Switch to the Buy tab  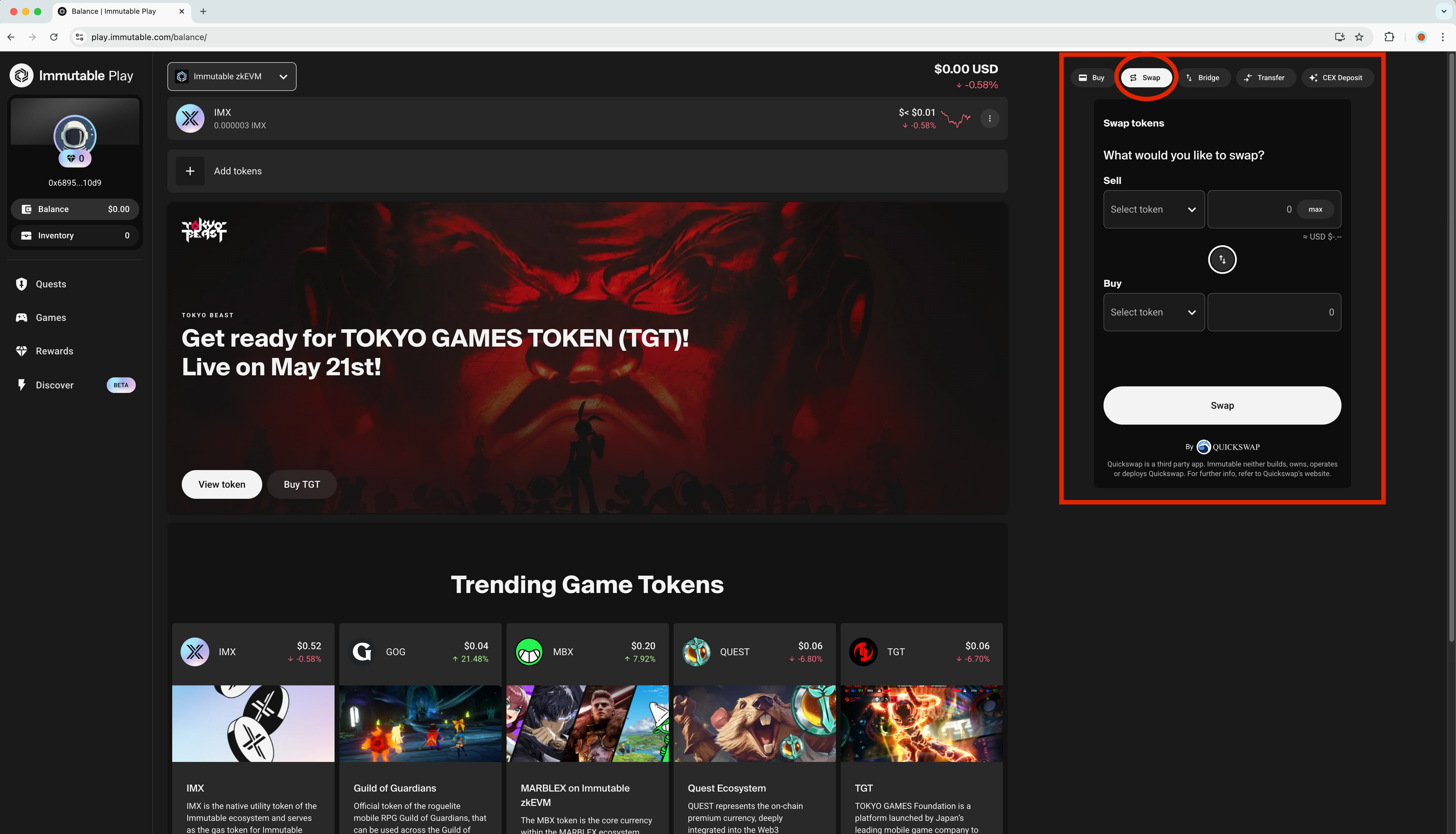click(x=1092, y=78)
